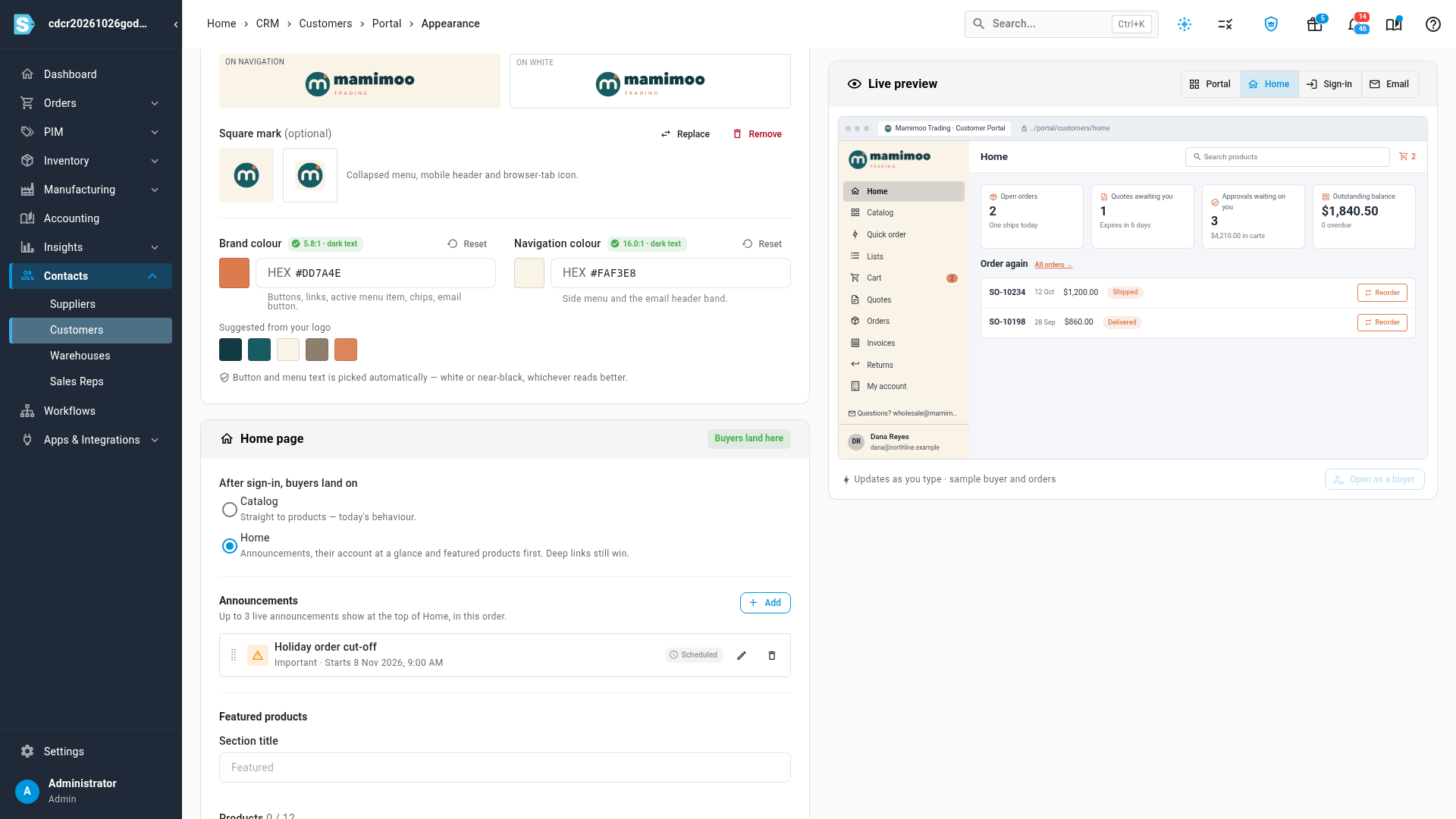The image size is (1456, 819).
Task: Delete the Holiday order cut-off announcement
Action: 772,655
